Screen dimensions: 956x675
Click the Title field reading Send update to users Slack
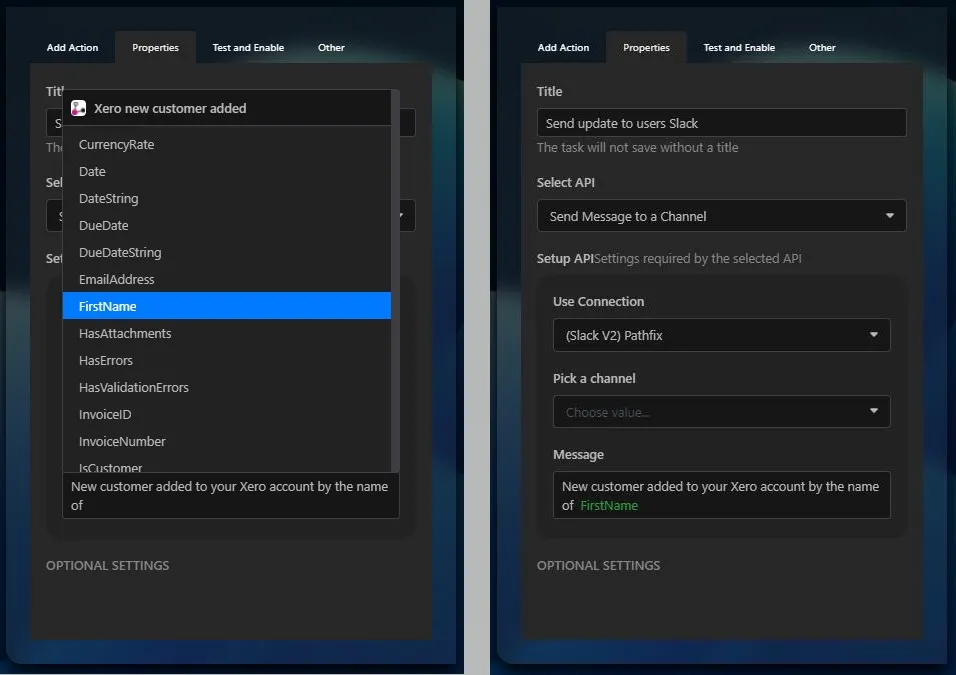point(721,123)
